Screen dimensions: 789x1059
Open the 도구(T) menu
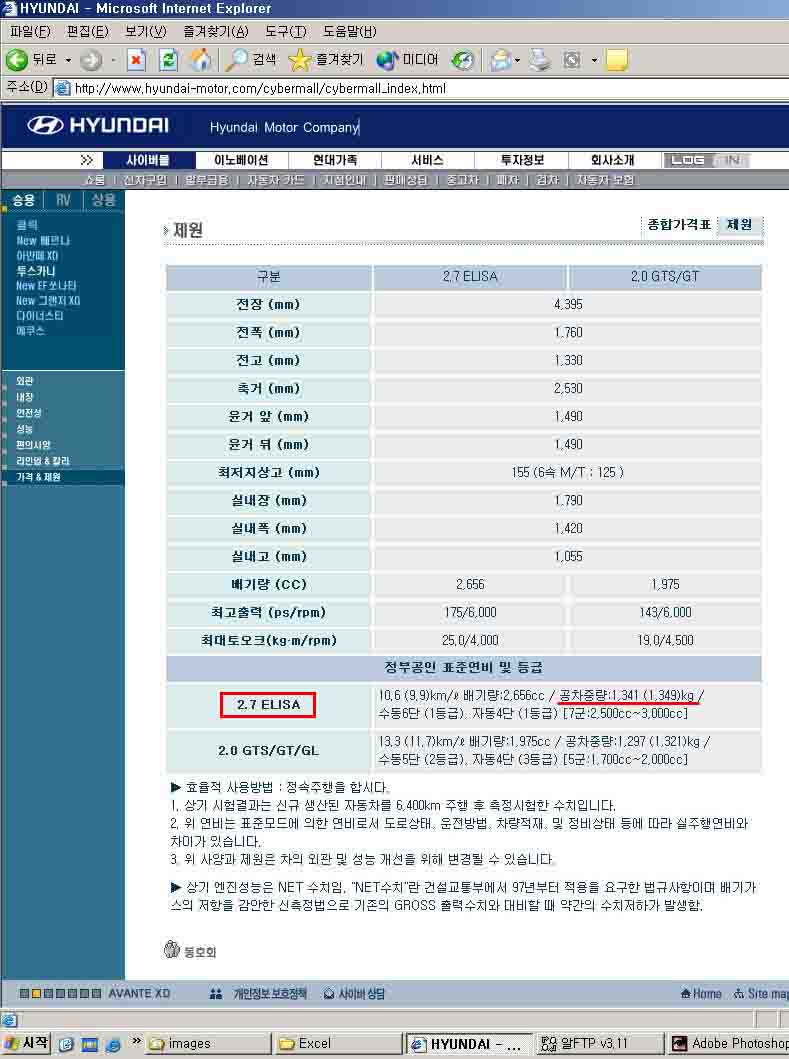click(x=286, y=32)
